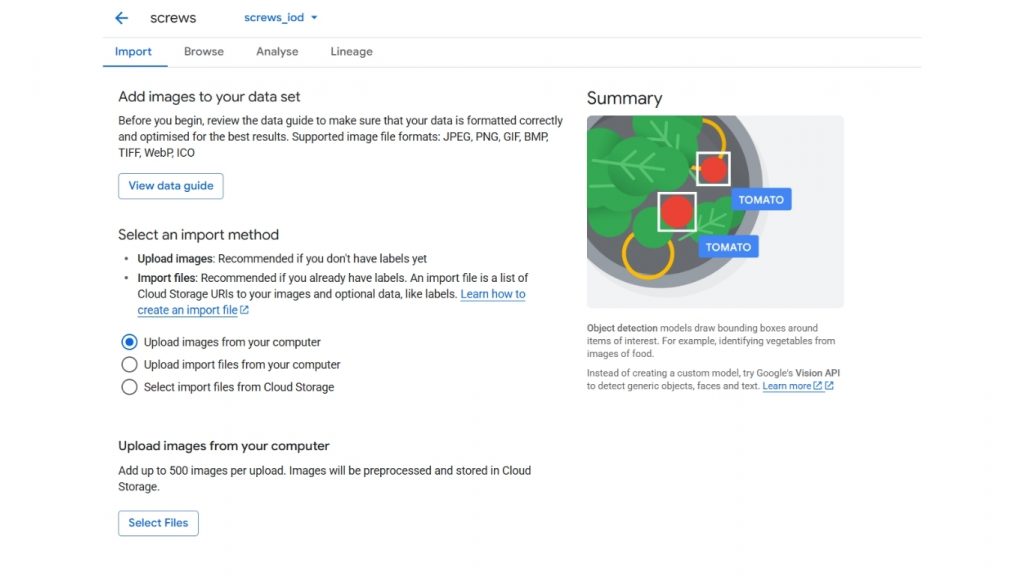The height and width of the screenshot is (576, 1024).
Task: Select 'Upload images from your computer' radio
Action: click(129, 342)
